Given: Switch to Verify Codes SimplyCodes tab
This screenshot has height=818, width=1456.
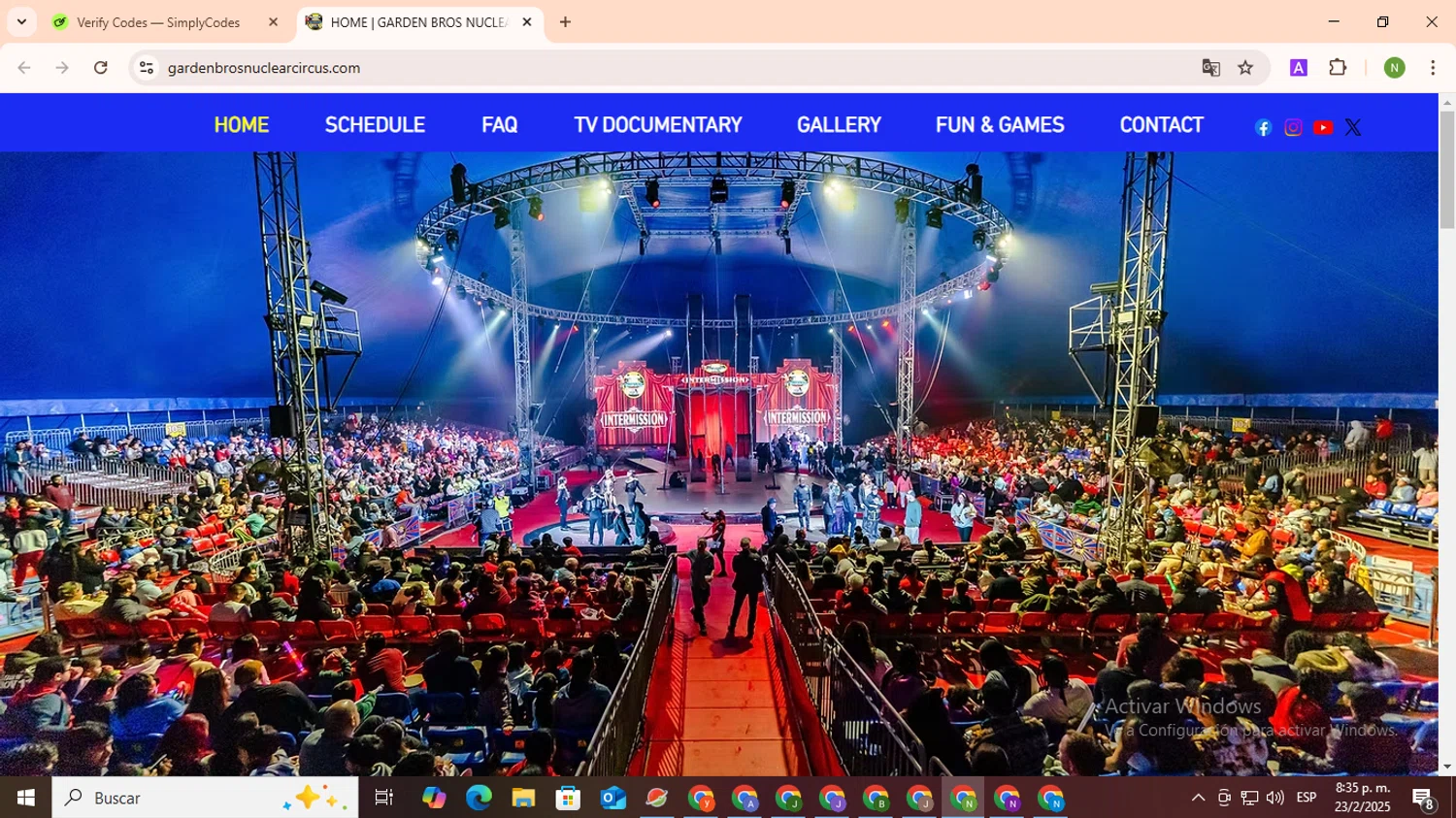Looking at the screenshot, I should pos(157,22).
